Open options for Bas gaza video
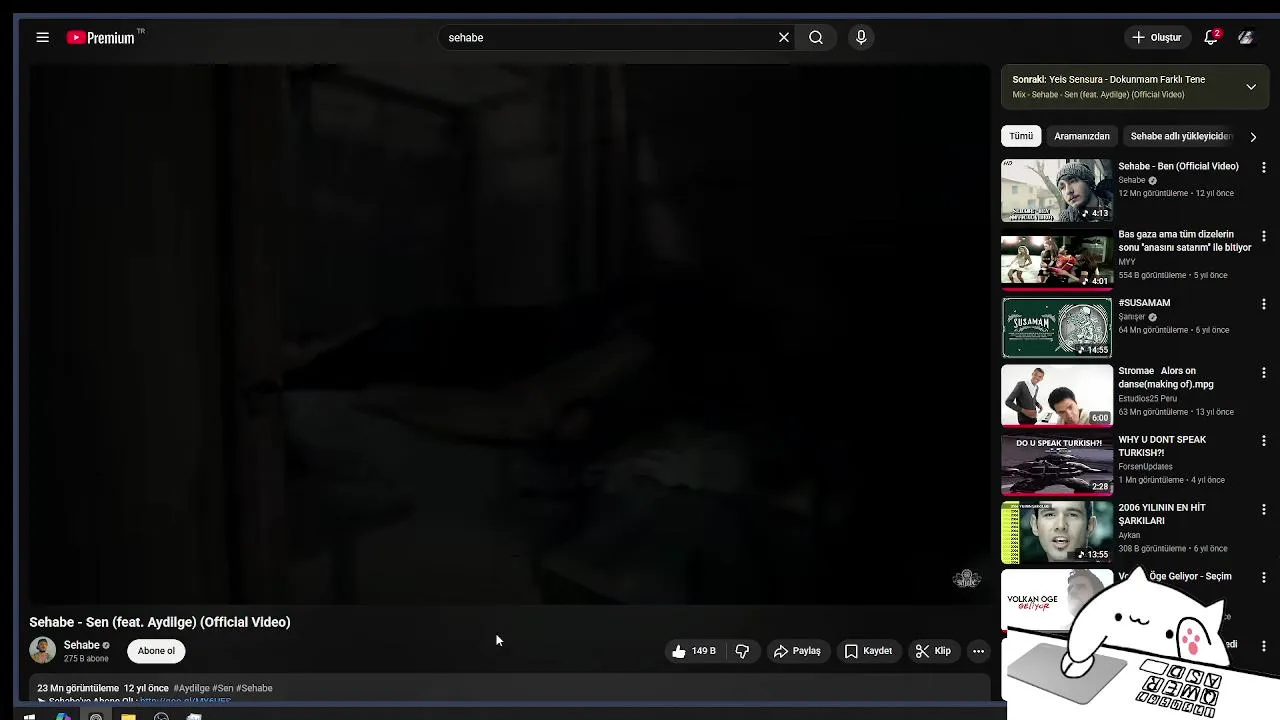This screenshot has height=720, width=1280. [1263, 236]
